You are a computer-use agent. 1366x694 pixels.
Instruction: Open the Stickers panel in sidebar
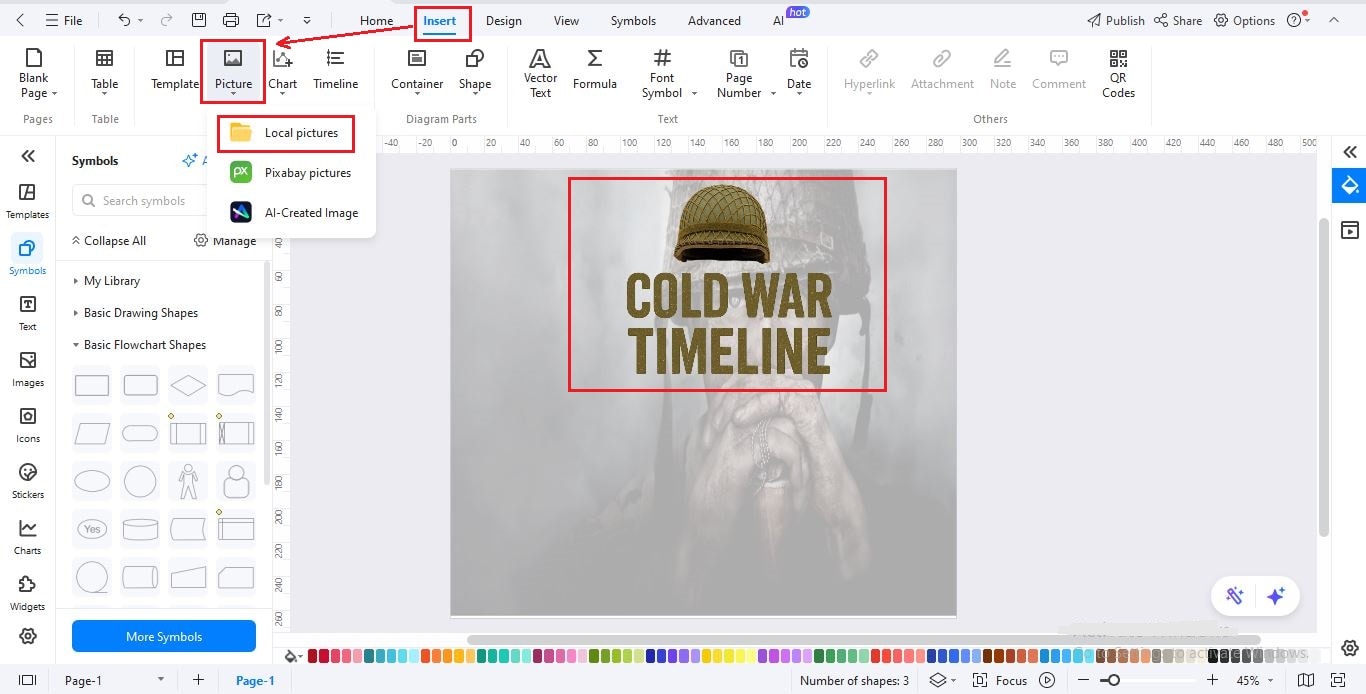[27, 480]
